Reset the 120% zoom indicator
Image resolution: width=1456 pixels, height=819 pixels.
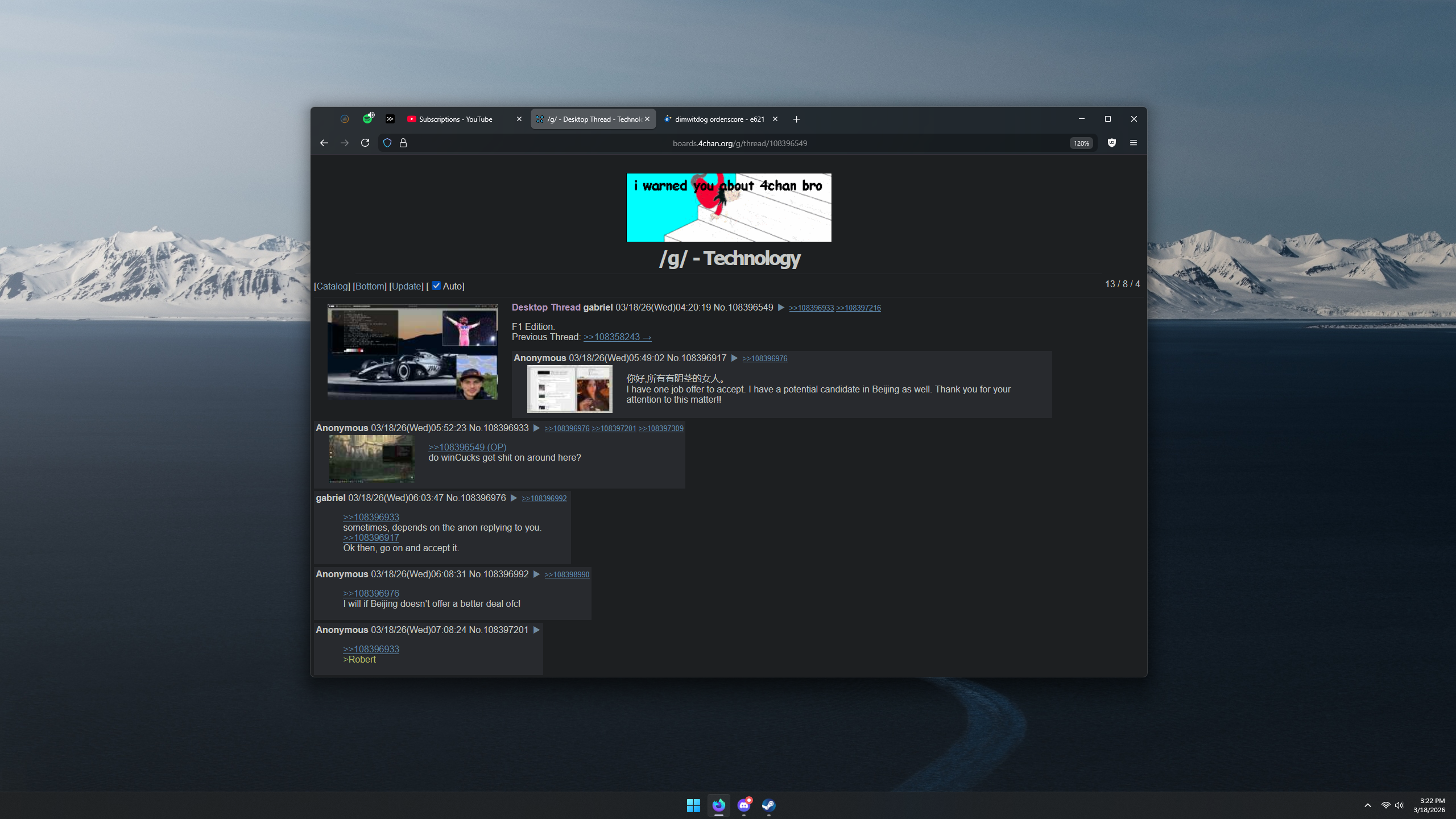(1081, 143)
